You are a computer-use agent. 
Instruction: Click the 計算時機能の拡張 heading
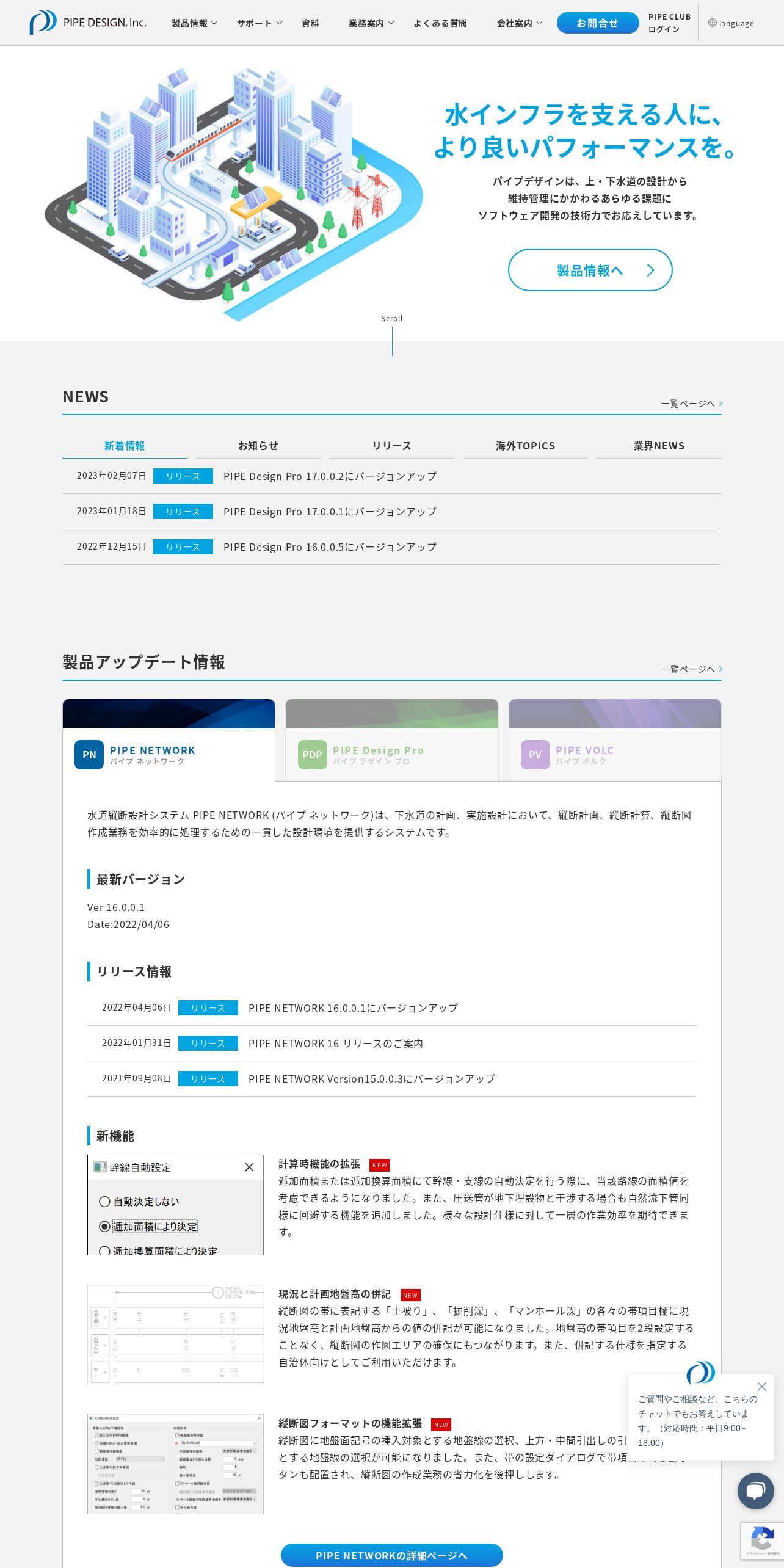click(319, 1164)
